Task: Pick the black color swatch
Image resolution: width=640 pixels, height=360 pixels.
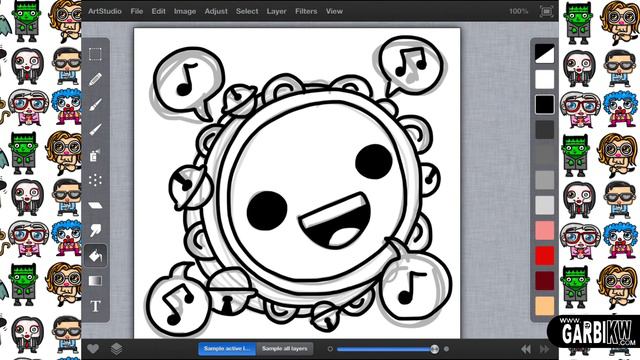Action: [544, 104]
